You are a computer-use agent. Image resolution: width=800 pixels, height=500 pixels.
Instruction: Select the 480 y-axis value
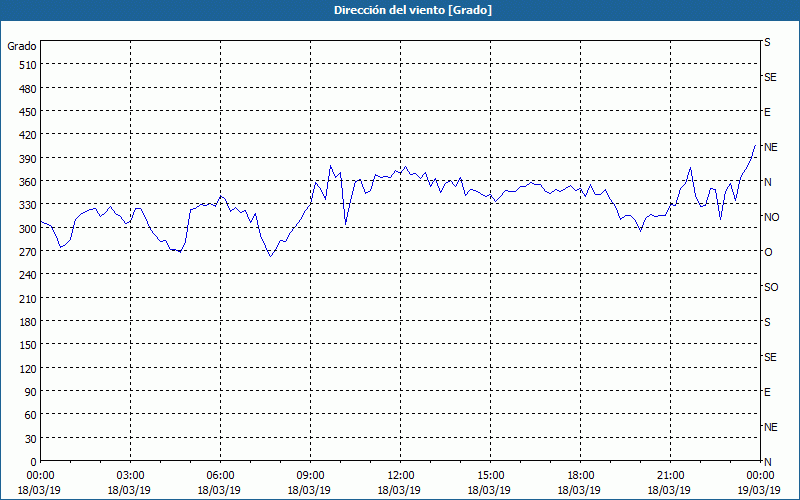[29, 89]
